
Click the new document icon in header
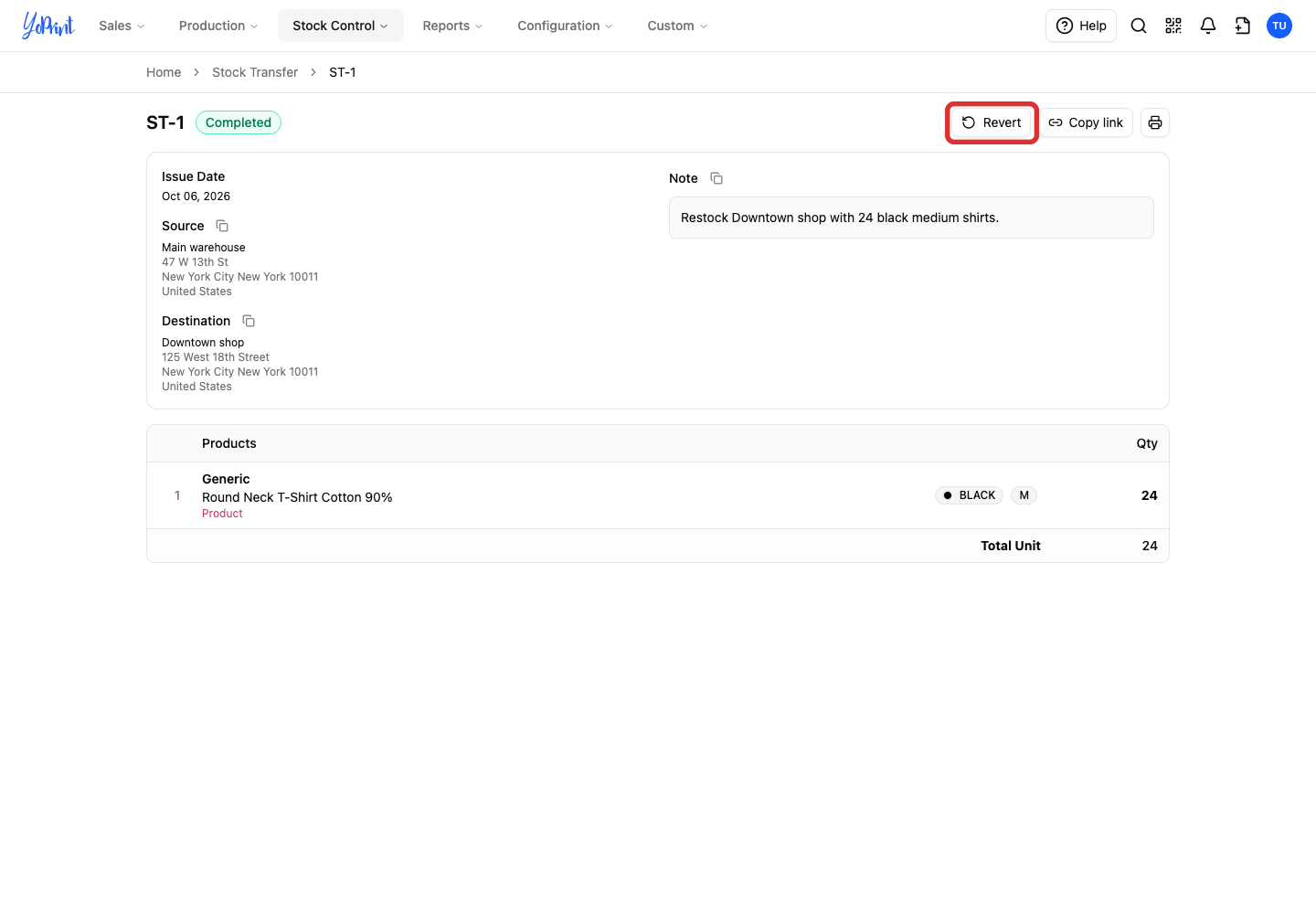pyautogui.click(x=1243, y=26)
